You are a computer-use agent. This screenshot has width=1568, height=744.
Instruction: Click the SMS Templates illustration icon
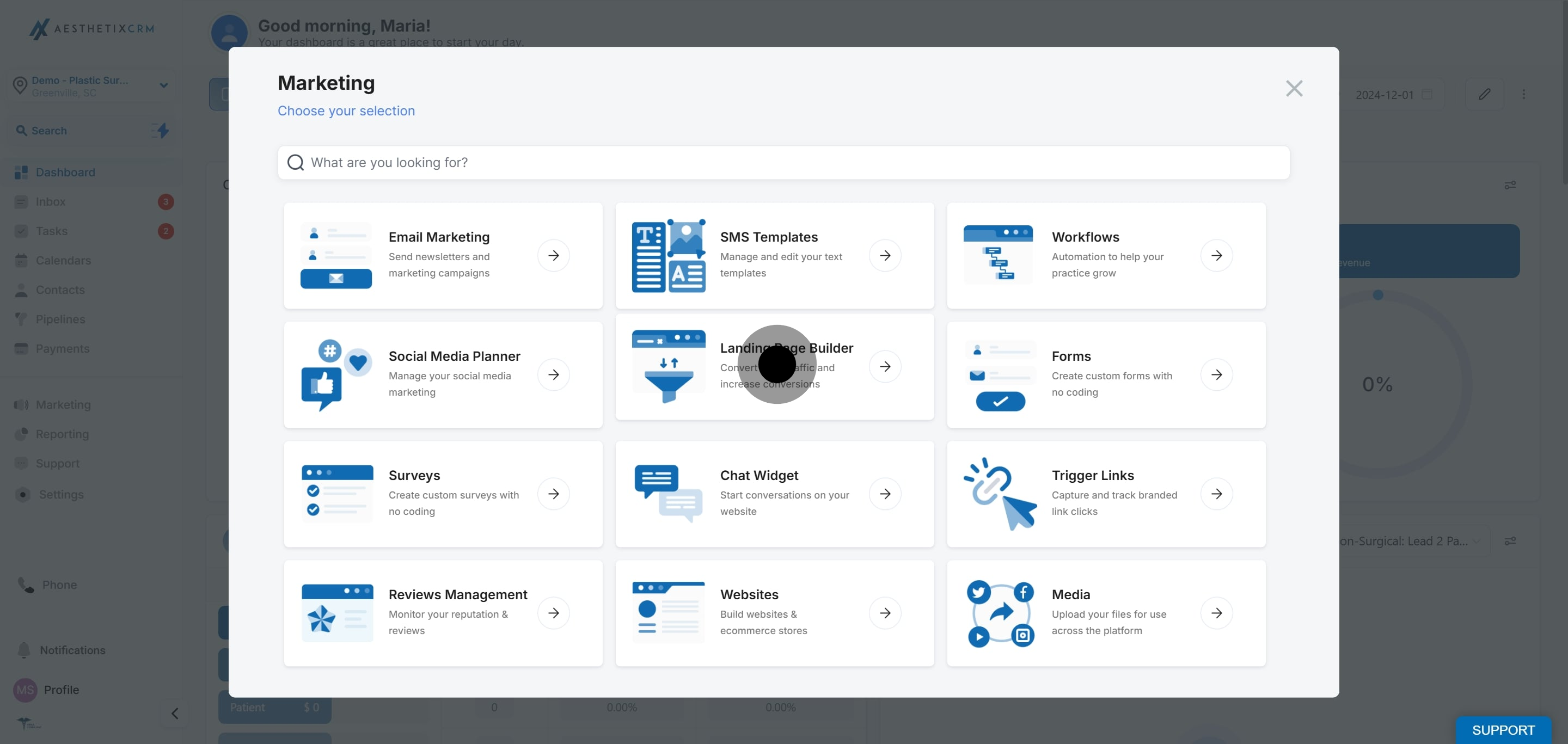(x=667, y=255)
